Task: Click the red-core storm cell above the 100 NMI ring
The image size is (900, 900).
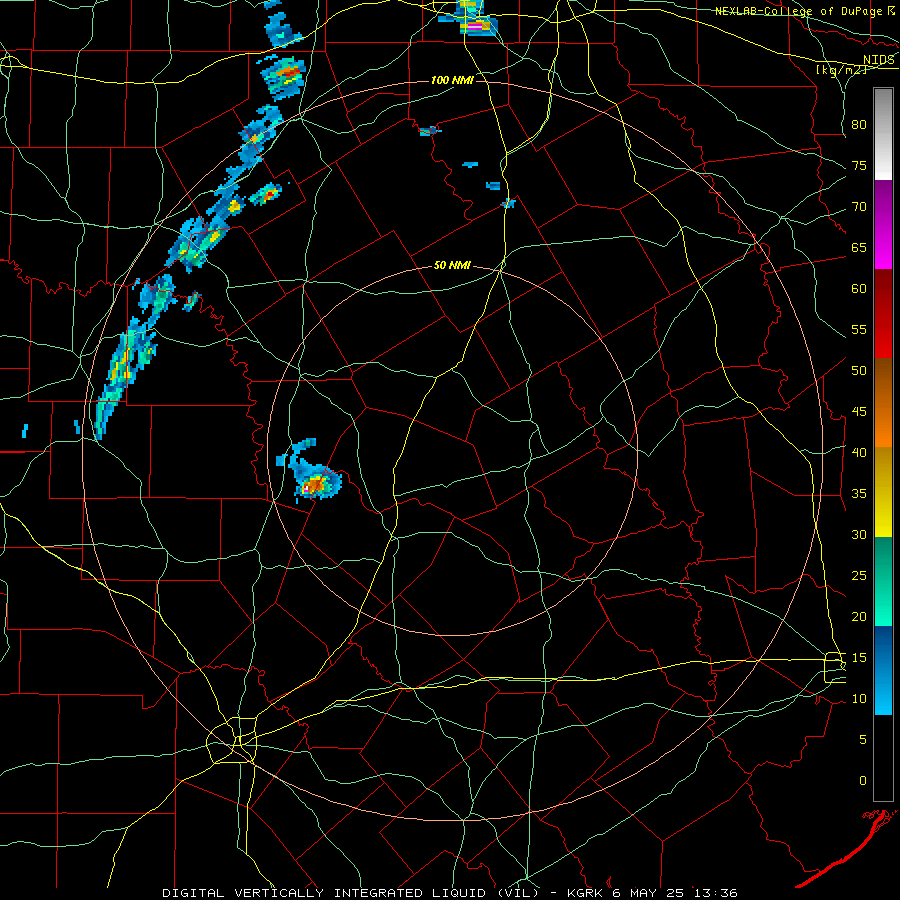Action: coord(284,77)
